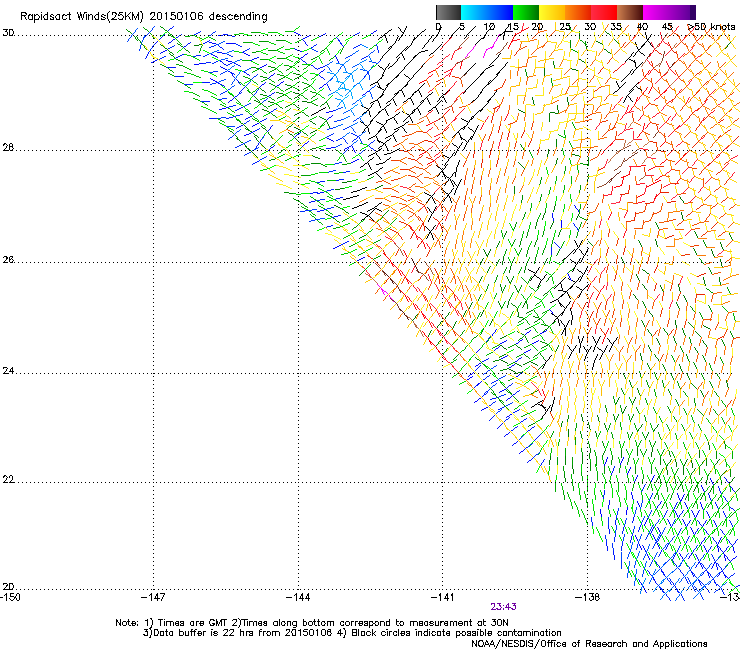This screenshot has width=740, height=650.
Task: Click the '35' label on the color scale
Action: (616, 27)
